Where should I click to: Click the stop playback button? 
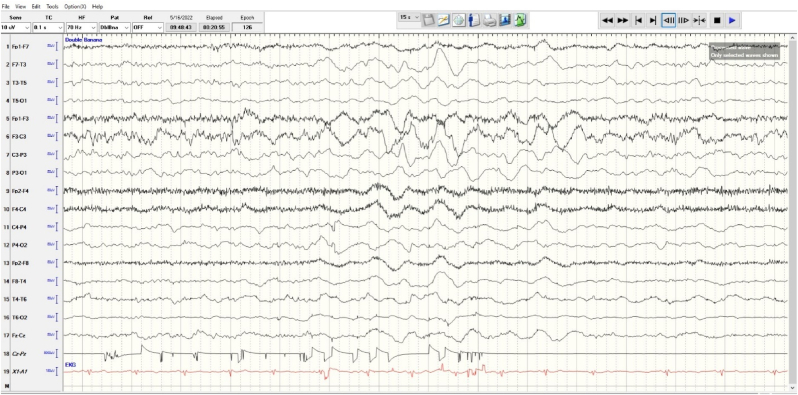point(717,20)
